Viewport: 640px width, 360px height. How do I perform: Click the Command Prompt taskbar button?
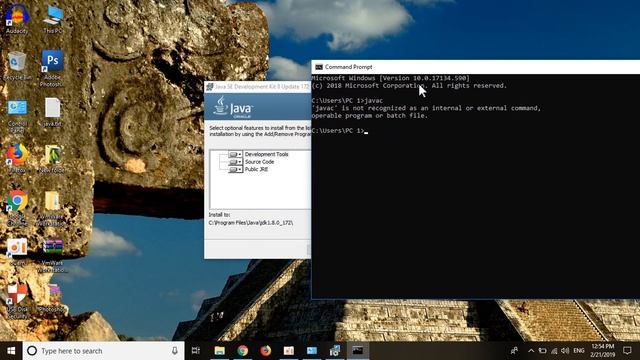tap(358, 351)
